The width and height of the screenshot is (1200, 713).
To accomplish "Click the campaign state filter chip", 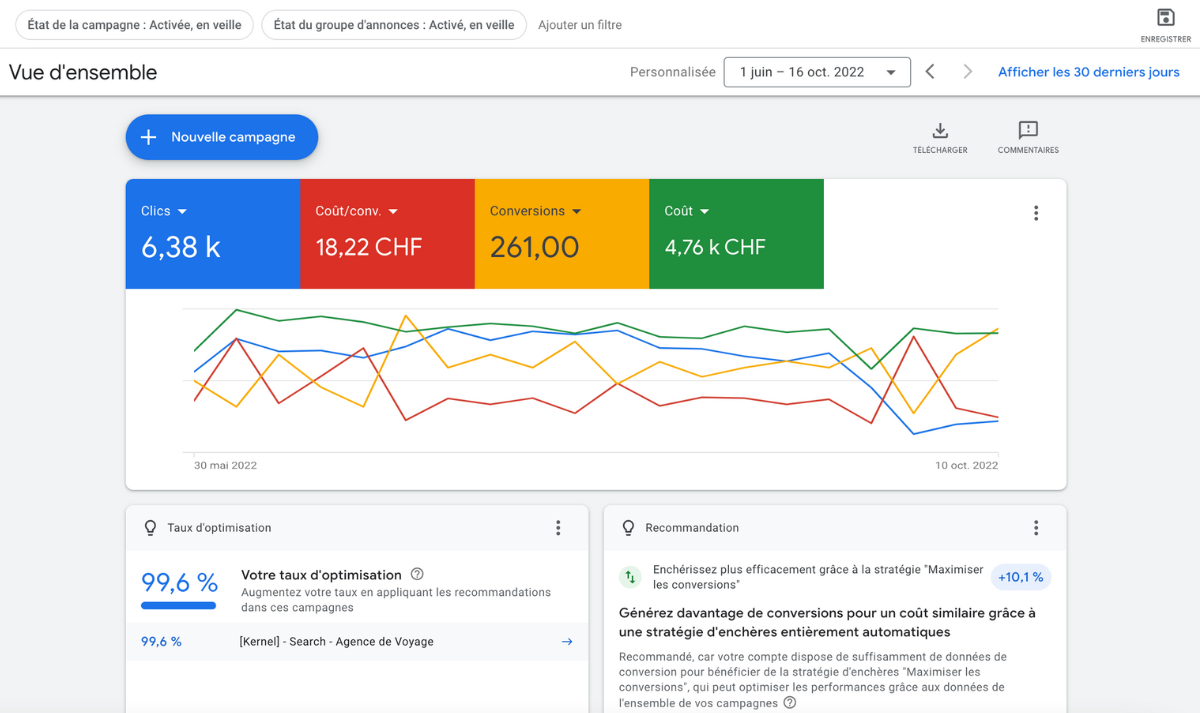I will (x=134, y=25).
